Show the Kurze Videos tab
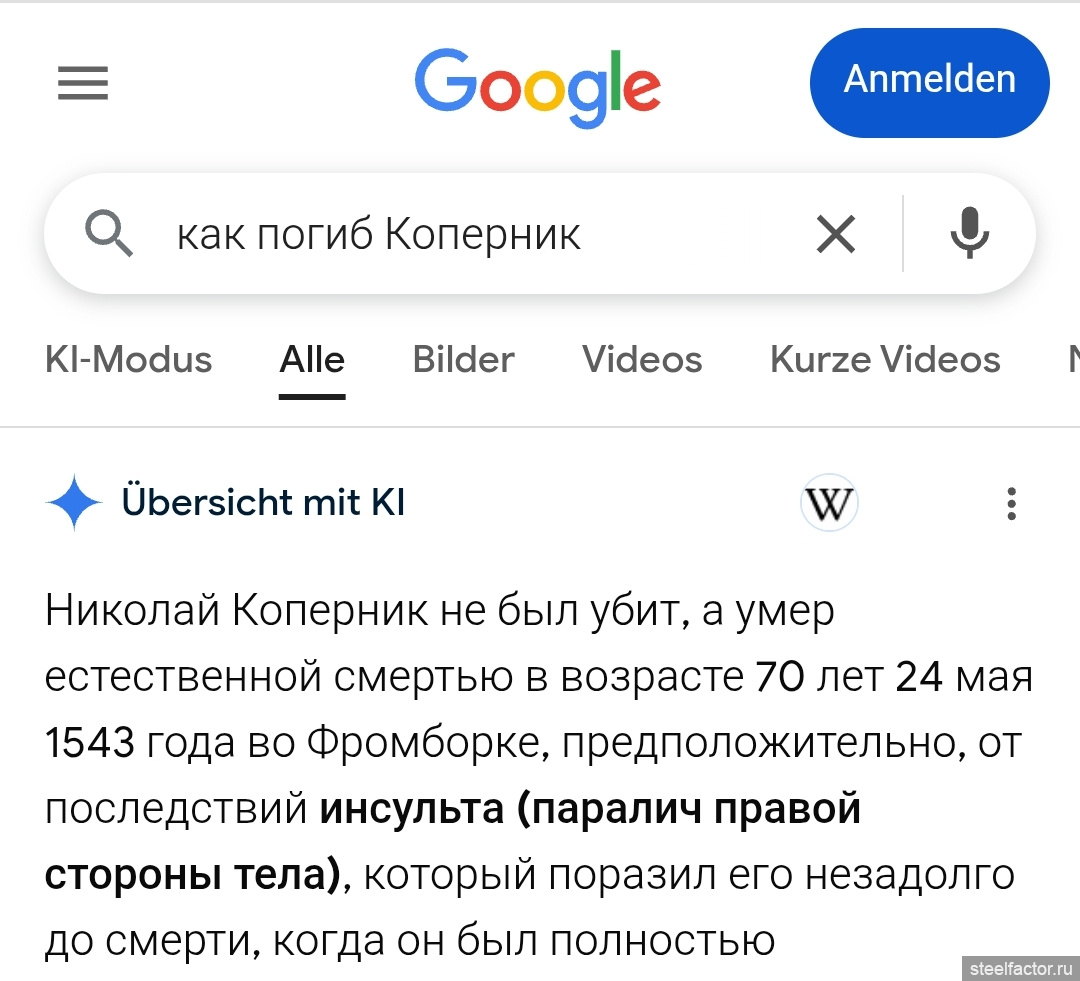This screenshot has height=981, width=1080. [x=885, y=360]
